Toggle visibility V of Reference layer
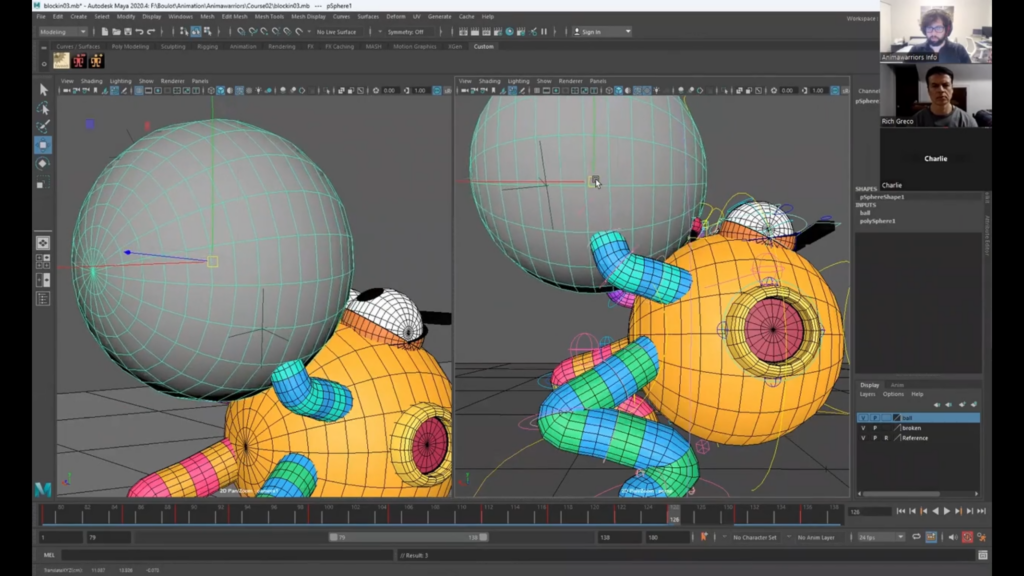Screen dimensions: 1024x576 (x=863, y=438)
